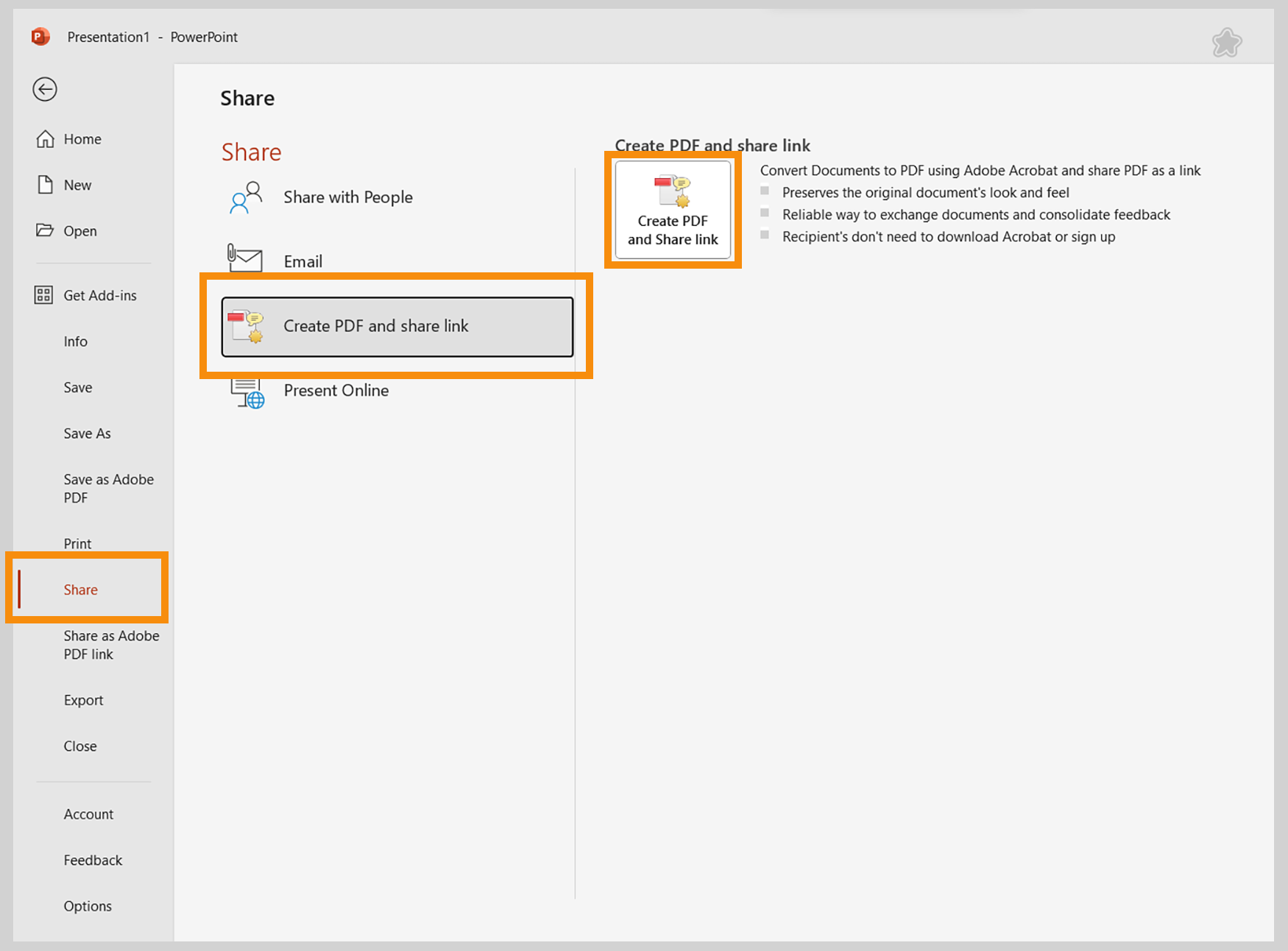Screen dimensions: 1288x951
Task: Select the Share with People icon
Action: tap(244, 197)
